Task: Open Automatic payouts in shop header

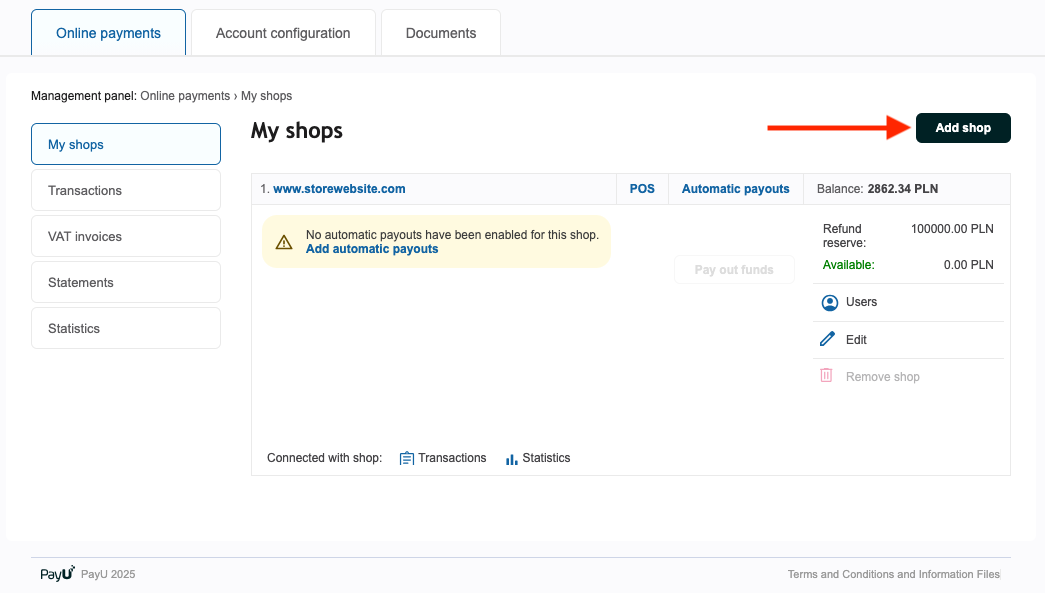Action: [x=735, y=188]
